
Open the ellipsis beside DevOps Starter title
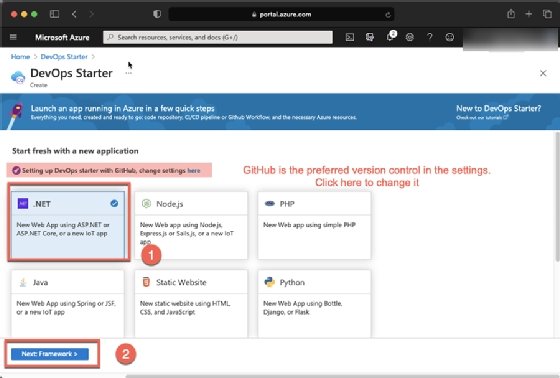tap(129, 73)
